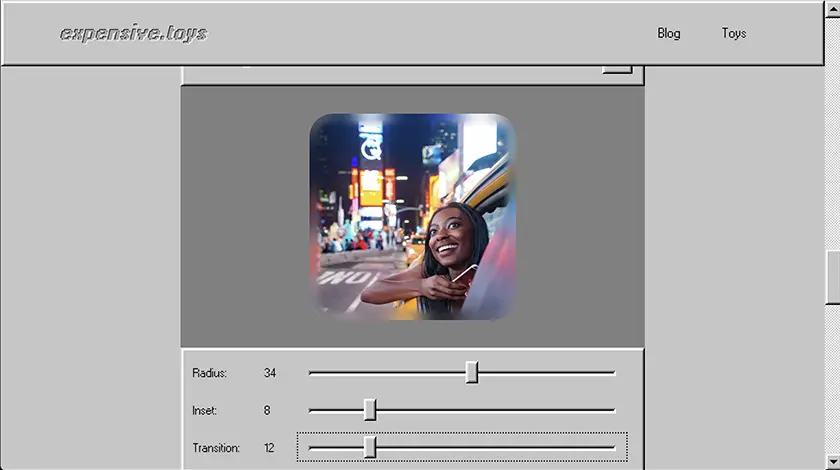The height and width of the screenshot is (470, 840).
Task: Click the Radius label
Action: coord(209,373)
